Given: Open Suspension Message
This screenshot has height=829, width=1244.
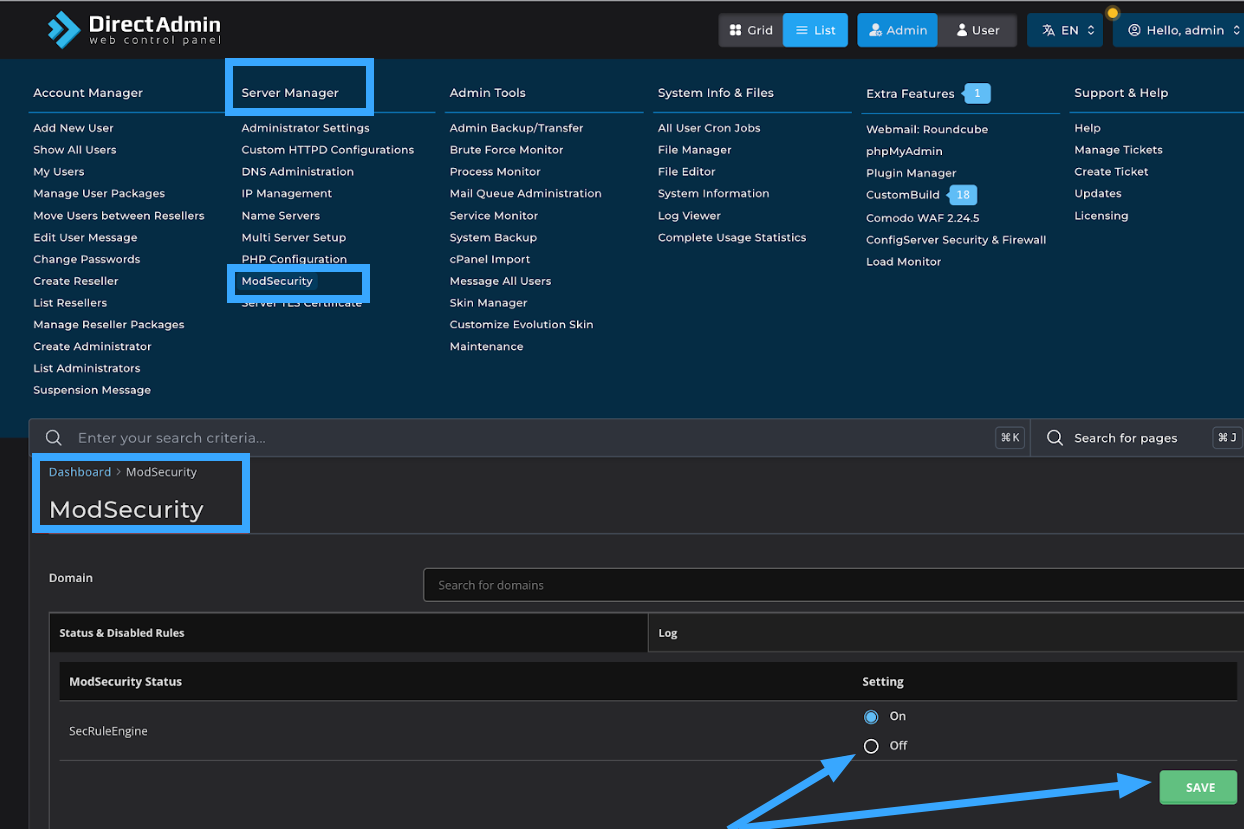Looking at the screenshot, I should (x=91, y=390).
